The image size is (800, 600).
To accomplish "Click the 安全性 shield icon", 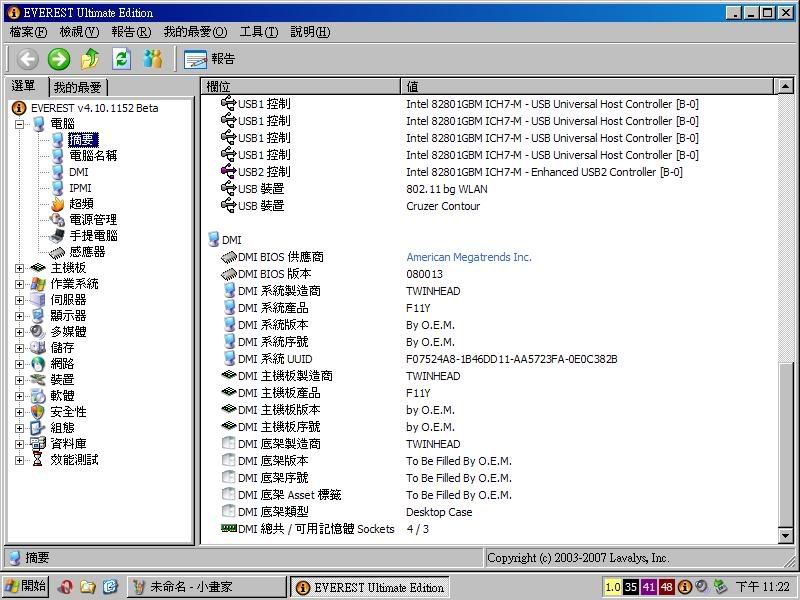I will (x=38, y=412).
